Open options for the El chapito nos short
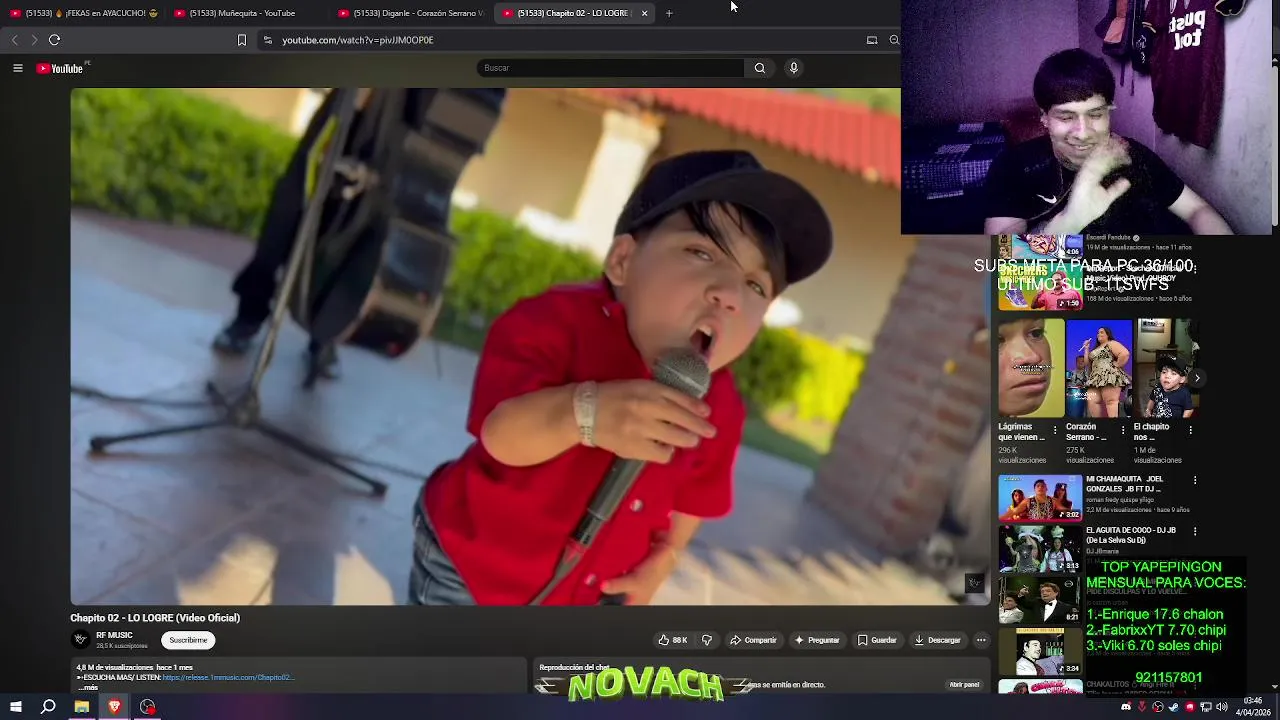Viewport: 1280px width, 720px height. [x=1190, y=430]
